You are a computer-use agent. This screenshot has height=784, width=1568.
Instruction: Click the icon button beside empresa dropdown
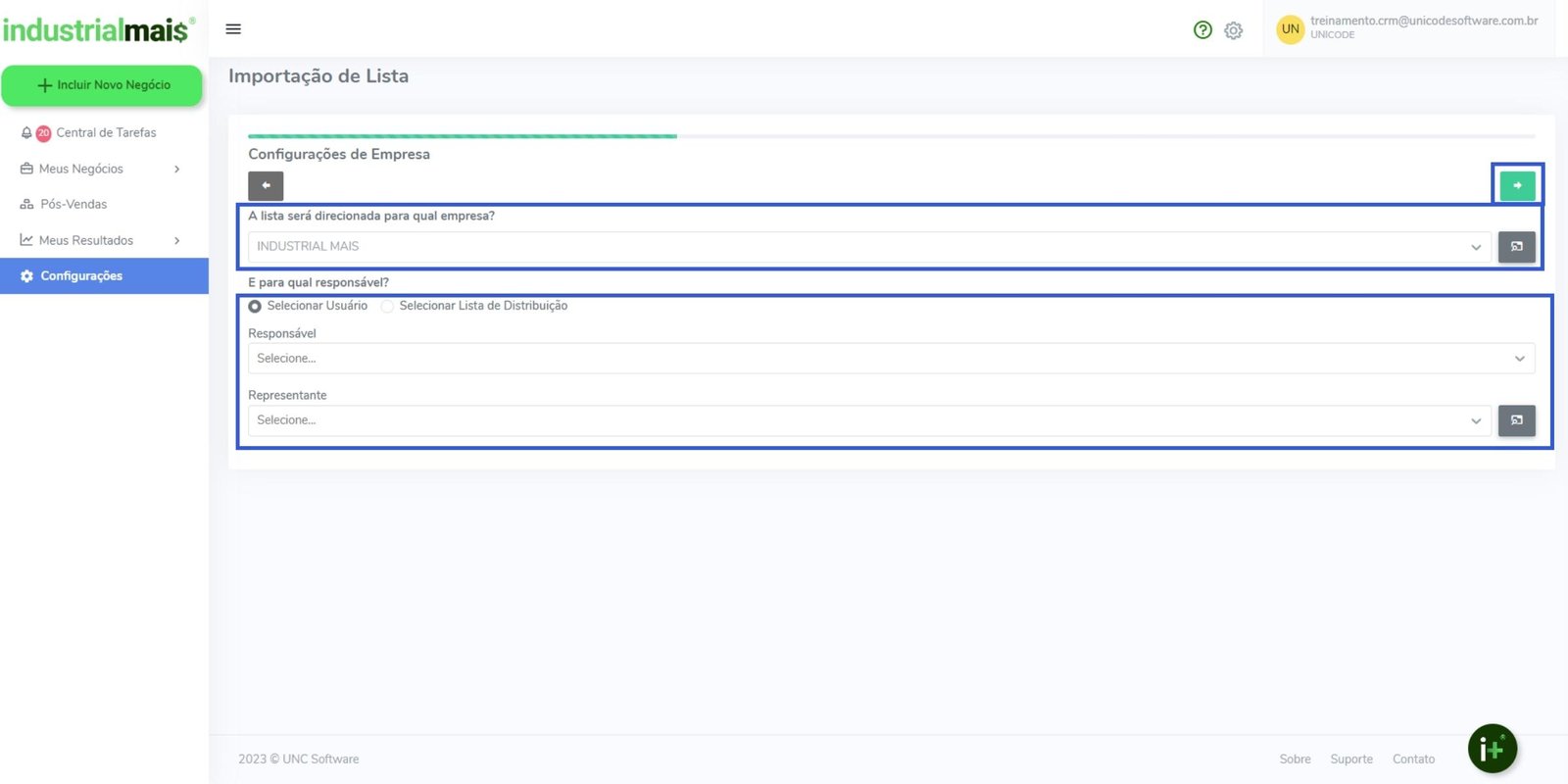pos(1516,247)
